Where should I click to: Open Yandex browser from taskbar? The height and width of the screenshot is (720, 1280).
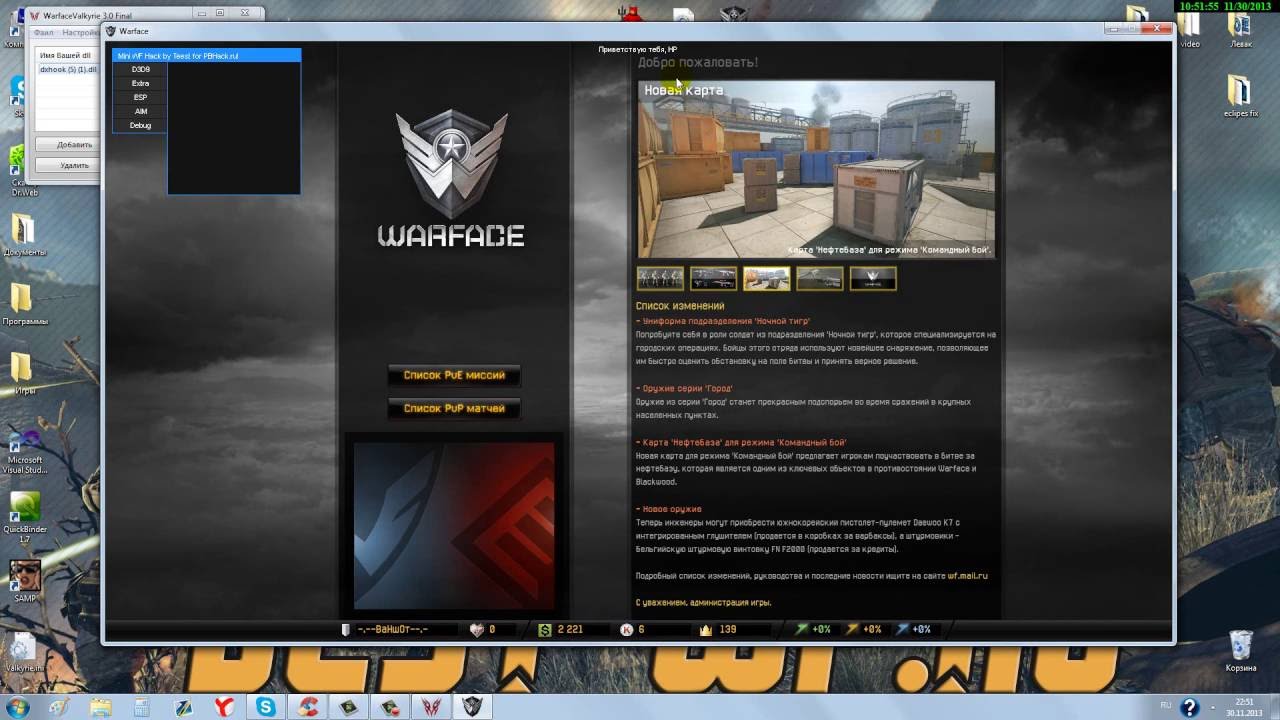point(225,707)
